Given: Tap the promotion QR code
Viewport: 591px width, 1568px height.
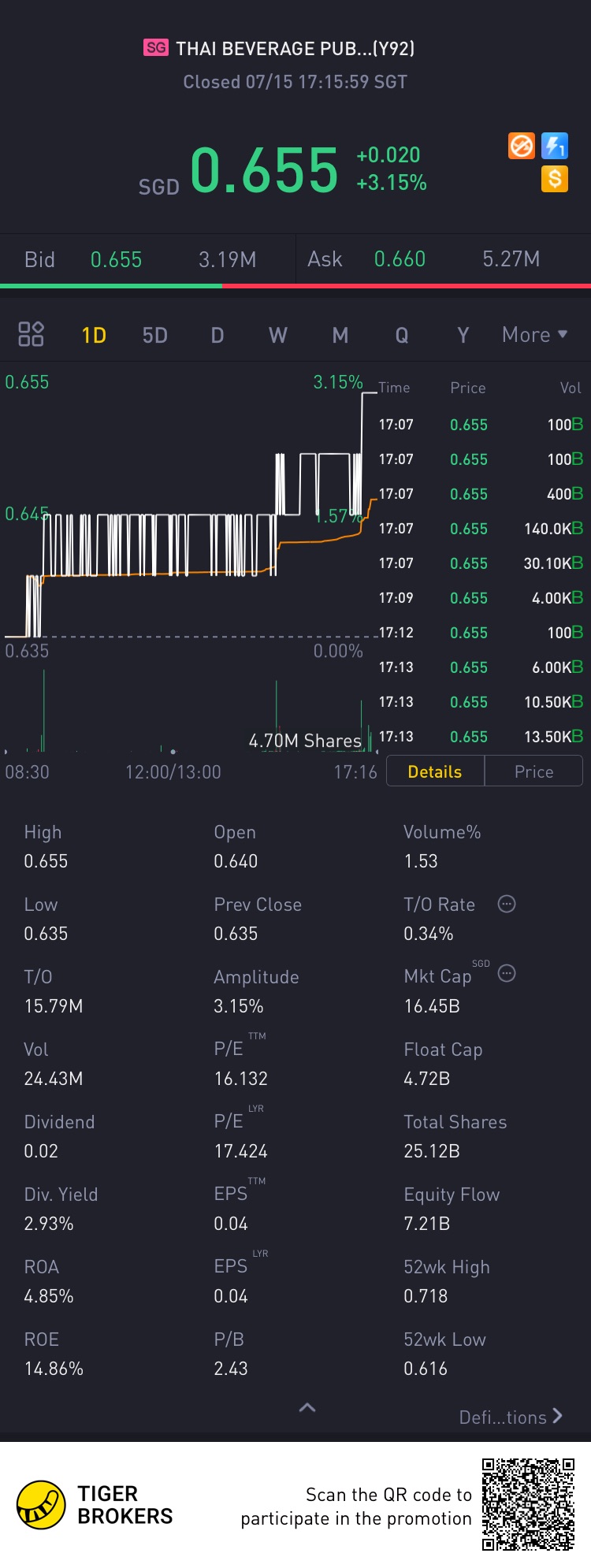Looking at the screenshot, I should (x=528, y=1504).
